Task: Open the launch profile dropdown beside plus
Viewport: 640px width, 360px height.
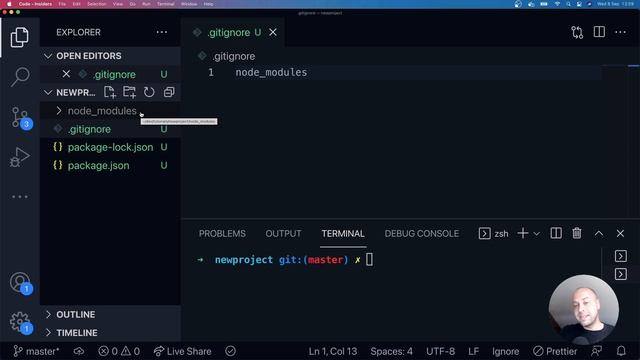Action: [537, 234]
